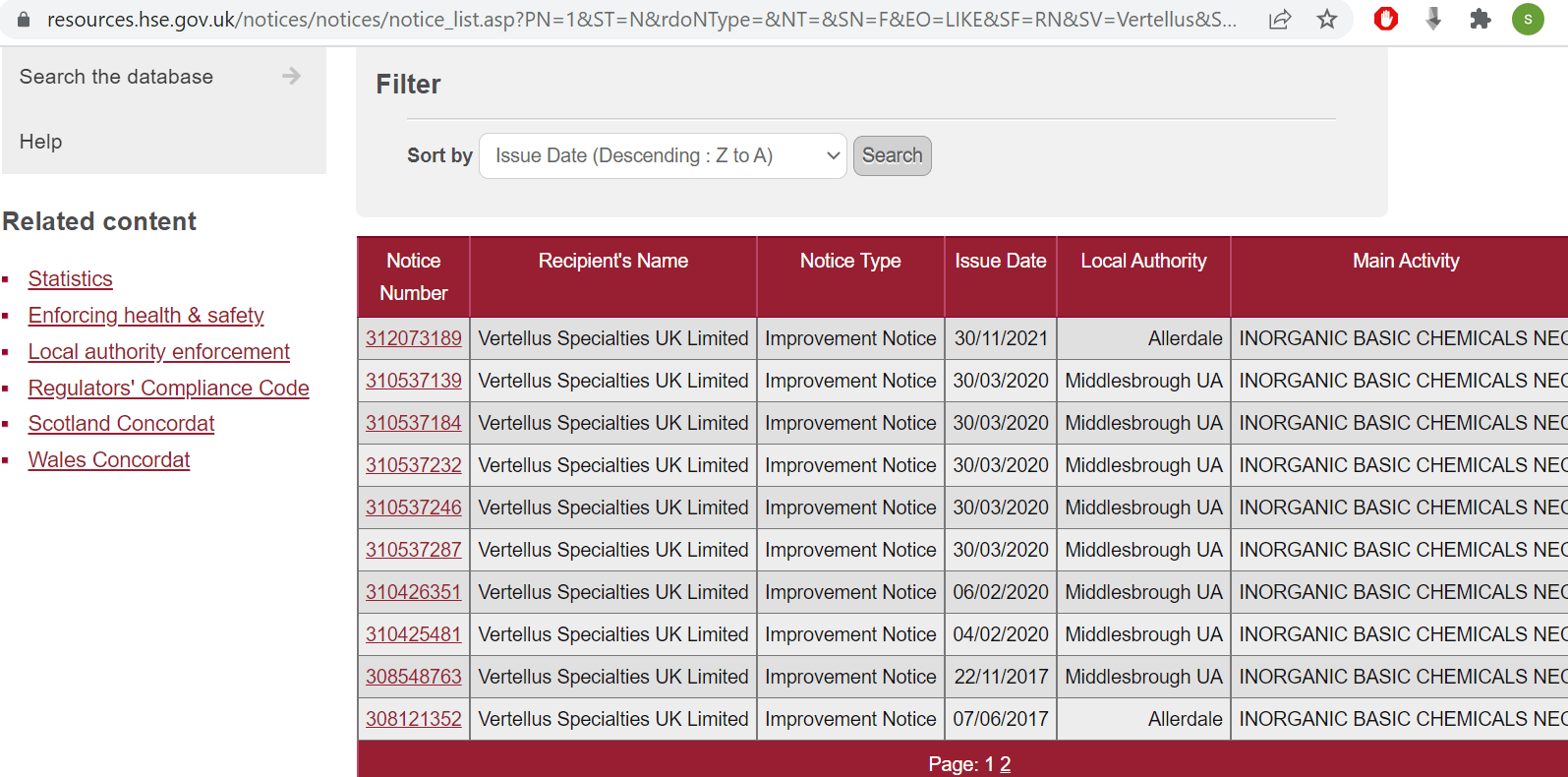
Task: Click the Search button
Action: [892, 155]
